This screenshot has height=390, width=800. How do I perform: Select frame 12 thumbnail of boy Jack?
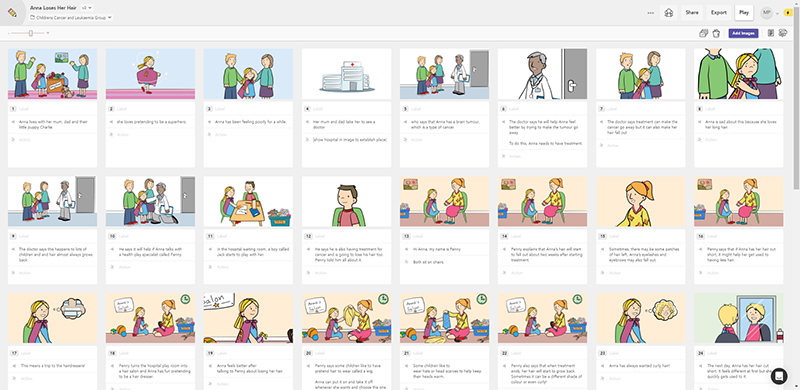click(346, 202)
